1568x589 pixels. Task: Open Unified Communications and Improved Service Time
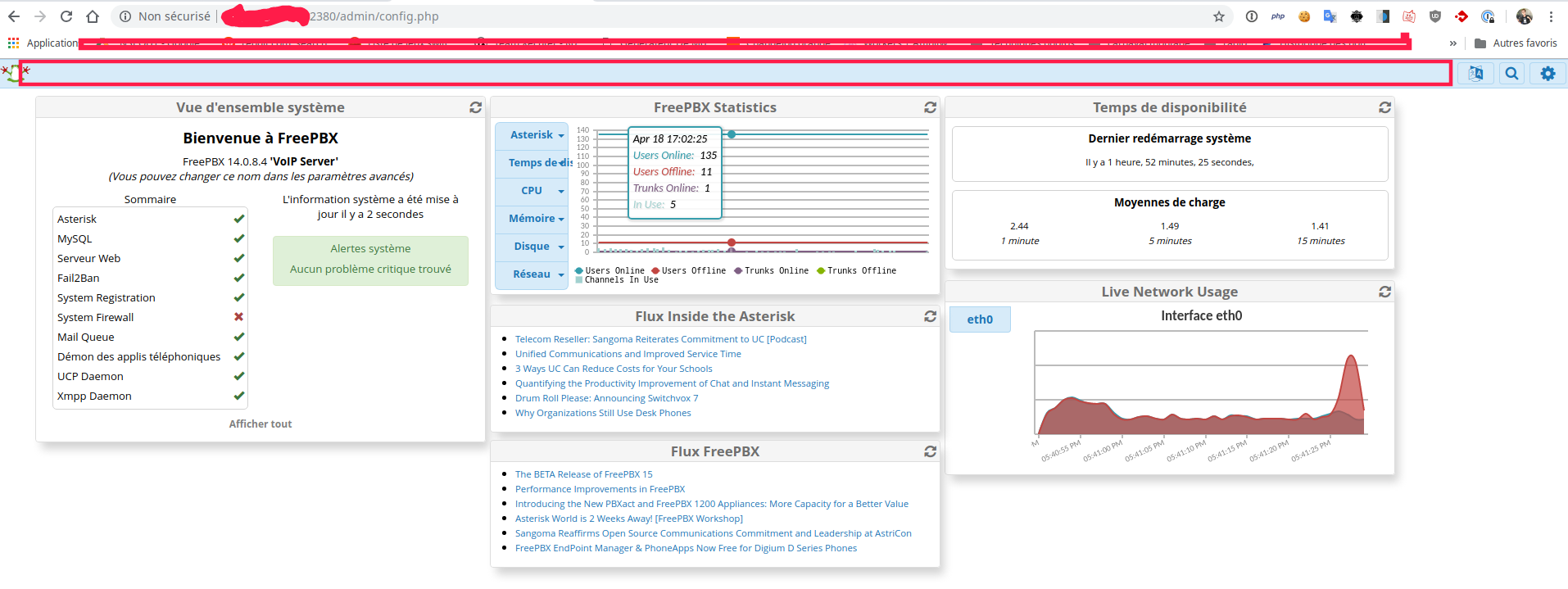(628, 354)
